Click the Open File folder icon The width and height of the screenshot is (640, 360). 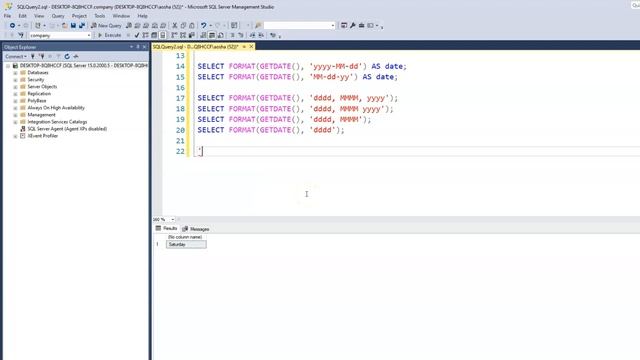click(x=64, y=25)
